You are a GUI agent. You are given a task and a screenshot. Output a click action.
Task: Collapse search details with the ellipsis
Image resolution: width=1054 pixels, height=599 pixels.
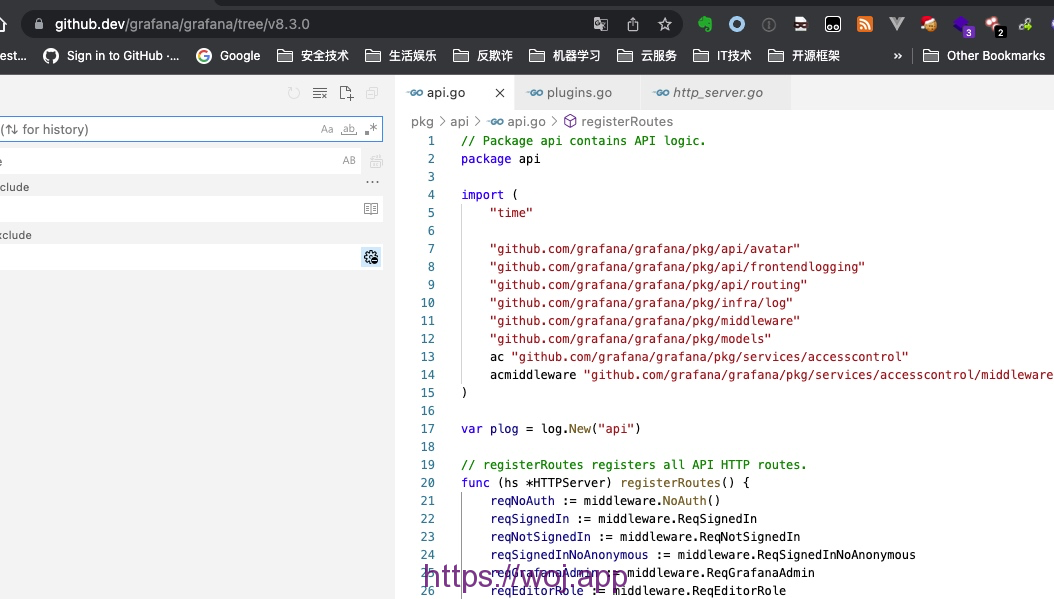(373, 182)
